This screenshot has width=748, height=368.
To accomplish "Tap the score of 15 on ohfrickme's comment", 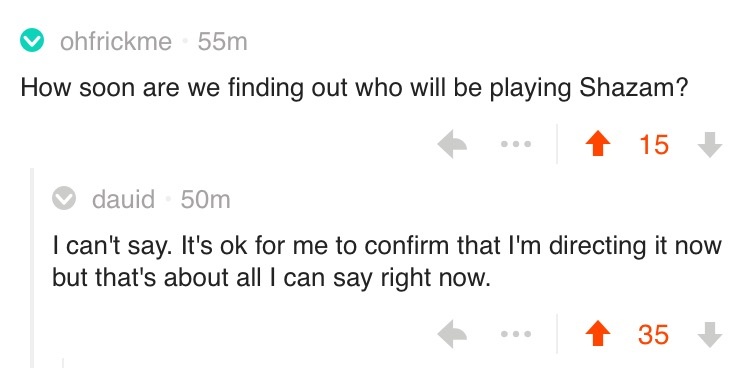I will (654, 144).
